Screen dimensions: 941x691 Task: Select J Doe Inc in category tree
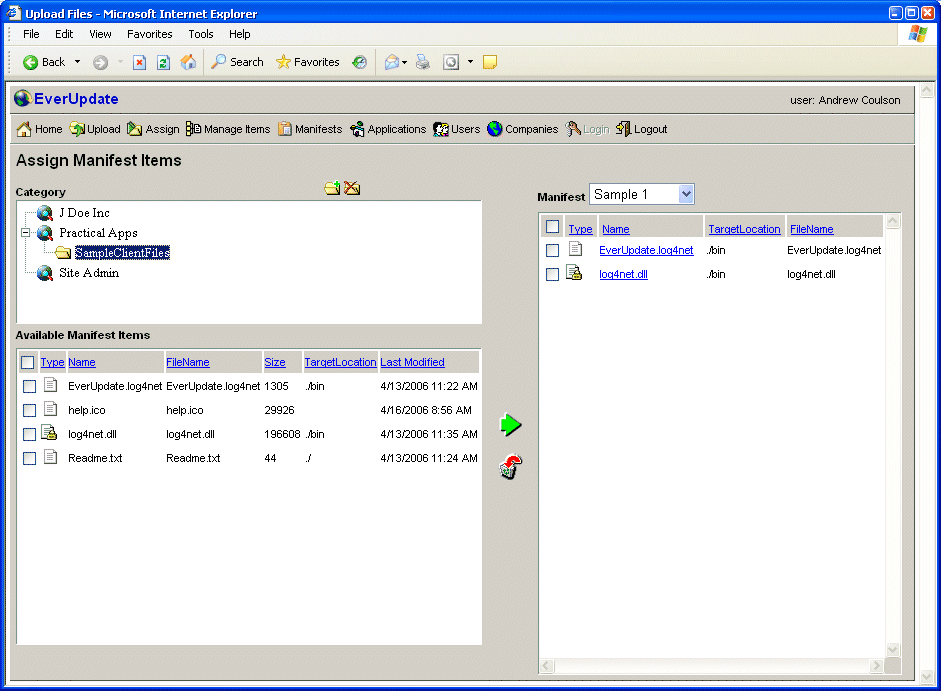(84, 213)
